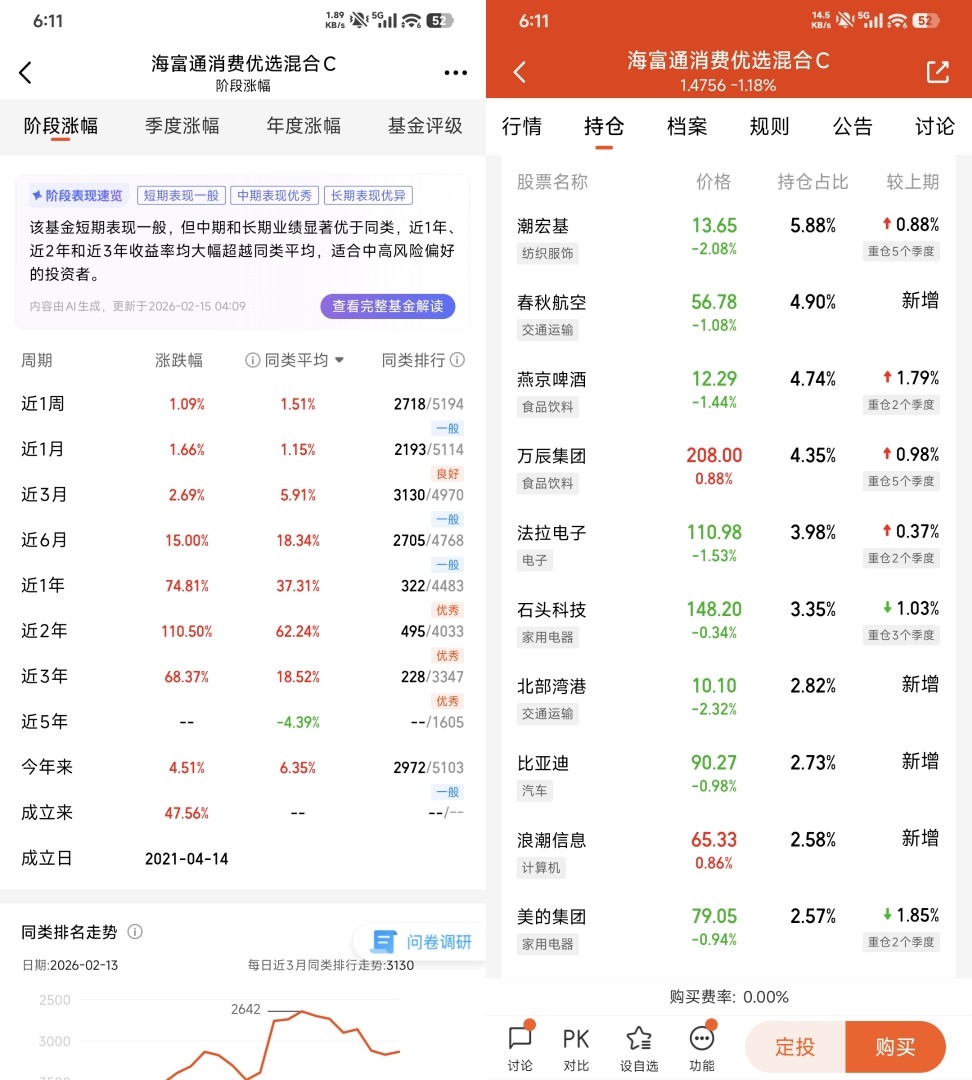
Task: Select the 持仓 tab
Action: pyautogui.click(x=604, y=127)
